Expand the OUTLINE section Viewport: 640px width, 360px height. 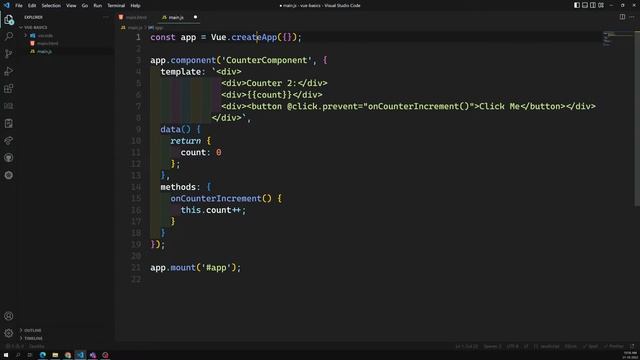click(32, 330)
